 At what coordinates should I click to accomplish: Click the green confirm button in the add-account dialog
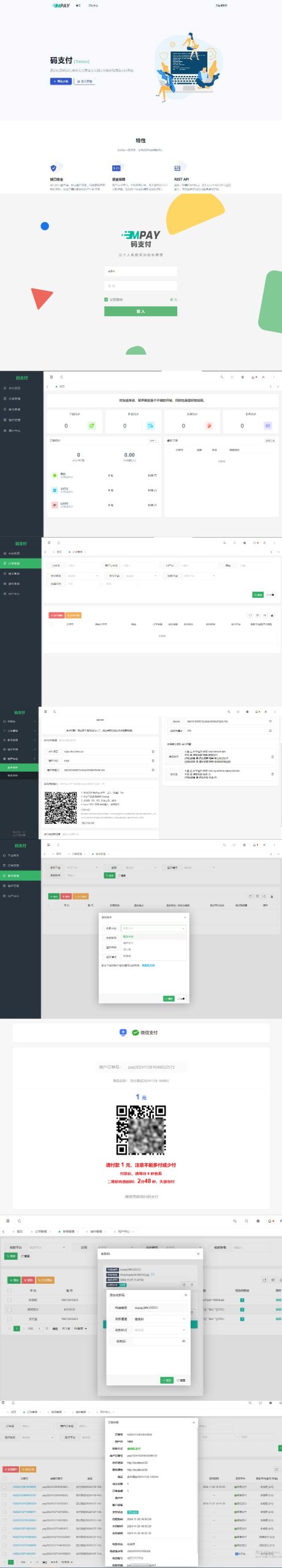[x=169, y=998]
